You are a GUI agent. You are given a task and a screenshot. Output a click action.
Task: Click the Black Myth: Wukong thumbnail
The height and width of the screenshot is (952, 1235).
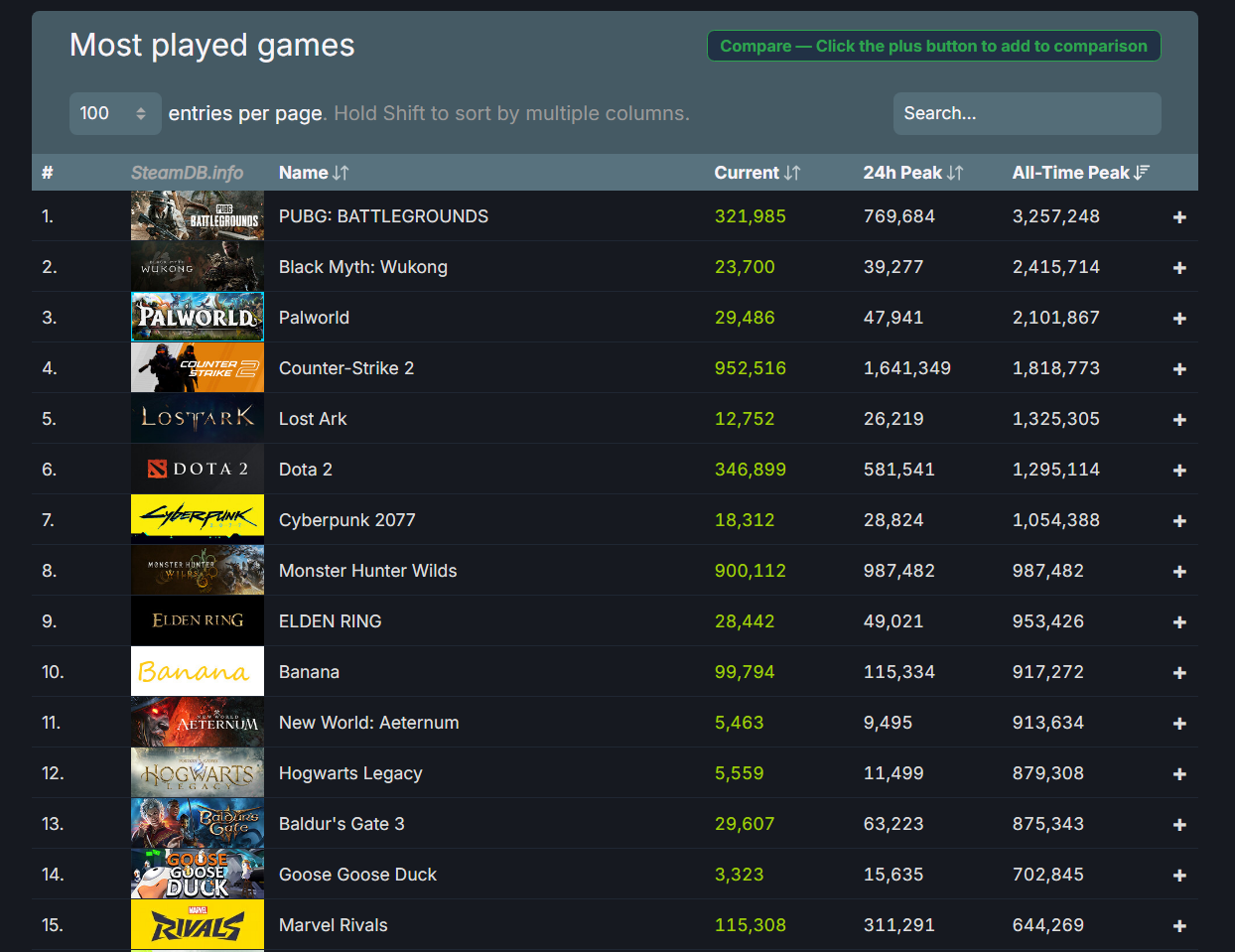(198, 267)
